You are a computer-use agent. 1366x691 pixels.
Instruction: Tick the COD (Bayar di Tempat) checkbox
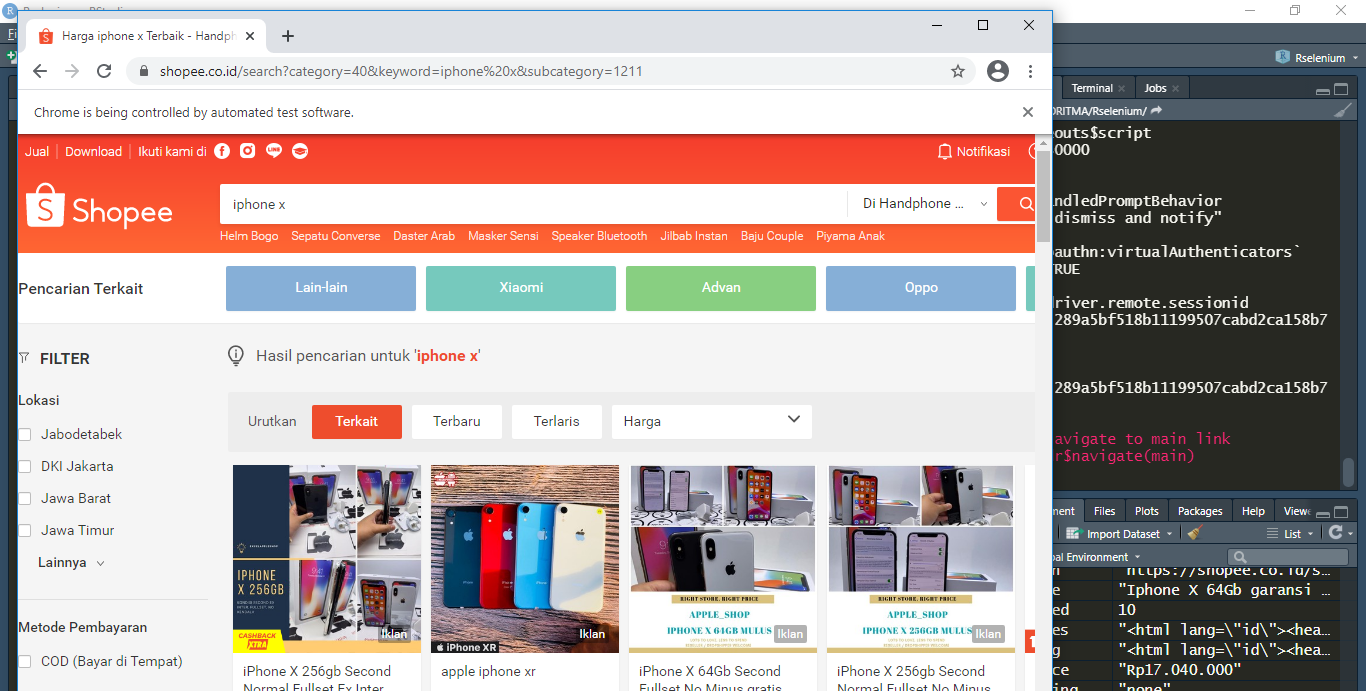tap(25, 661)
